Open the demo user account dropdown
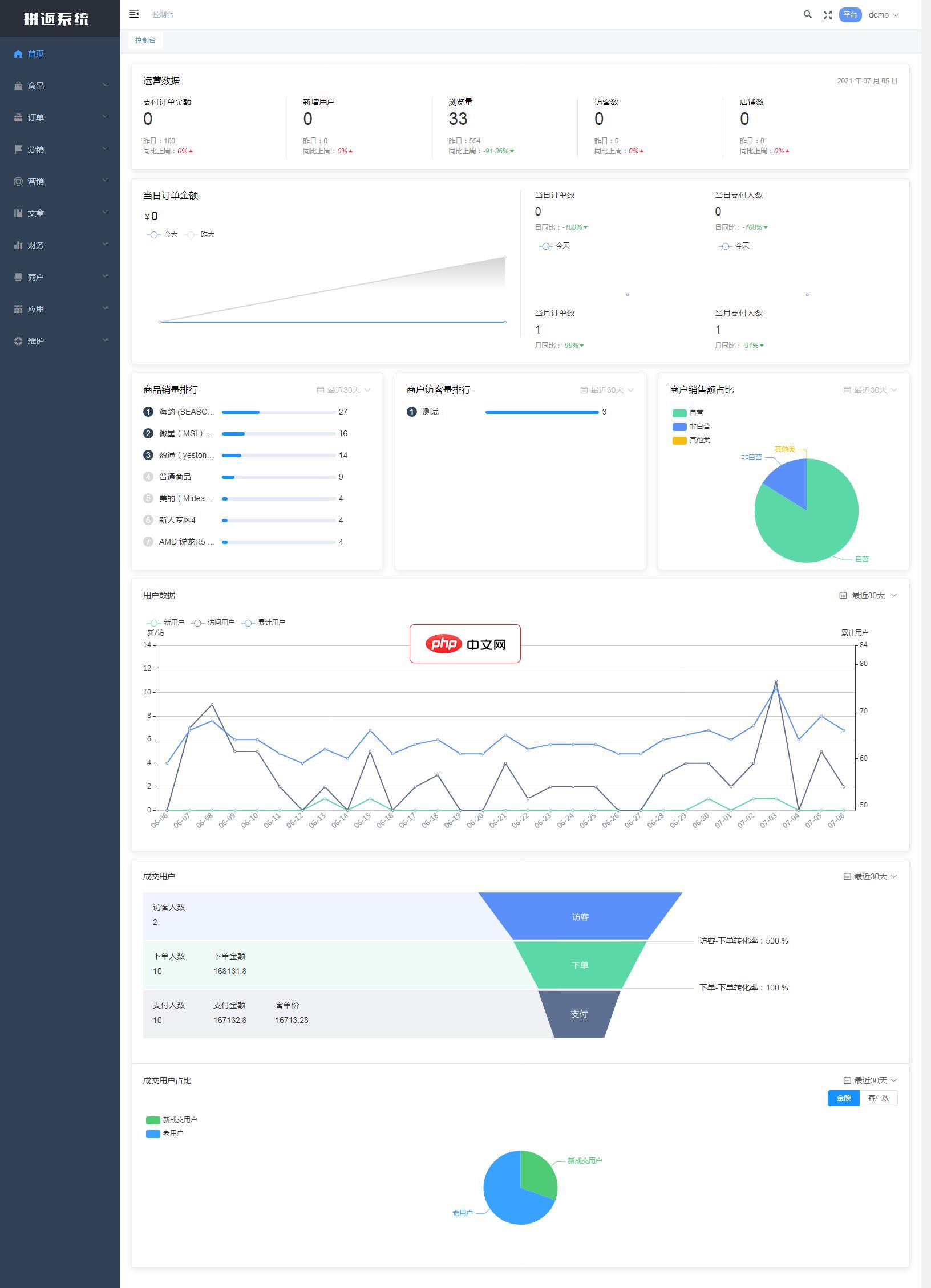This screenshot has height=1288, width=931. pyautogui.click(x=883, y=15)
